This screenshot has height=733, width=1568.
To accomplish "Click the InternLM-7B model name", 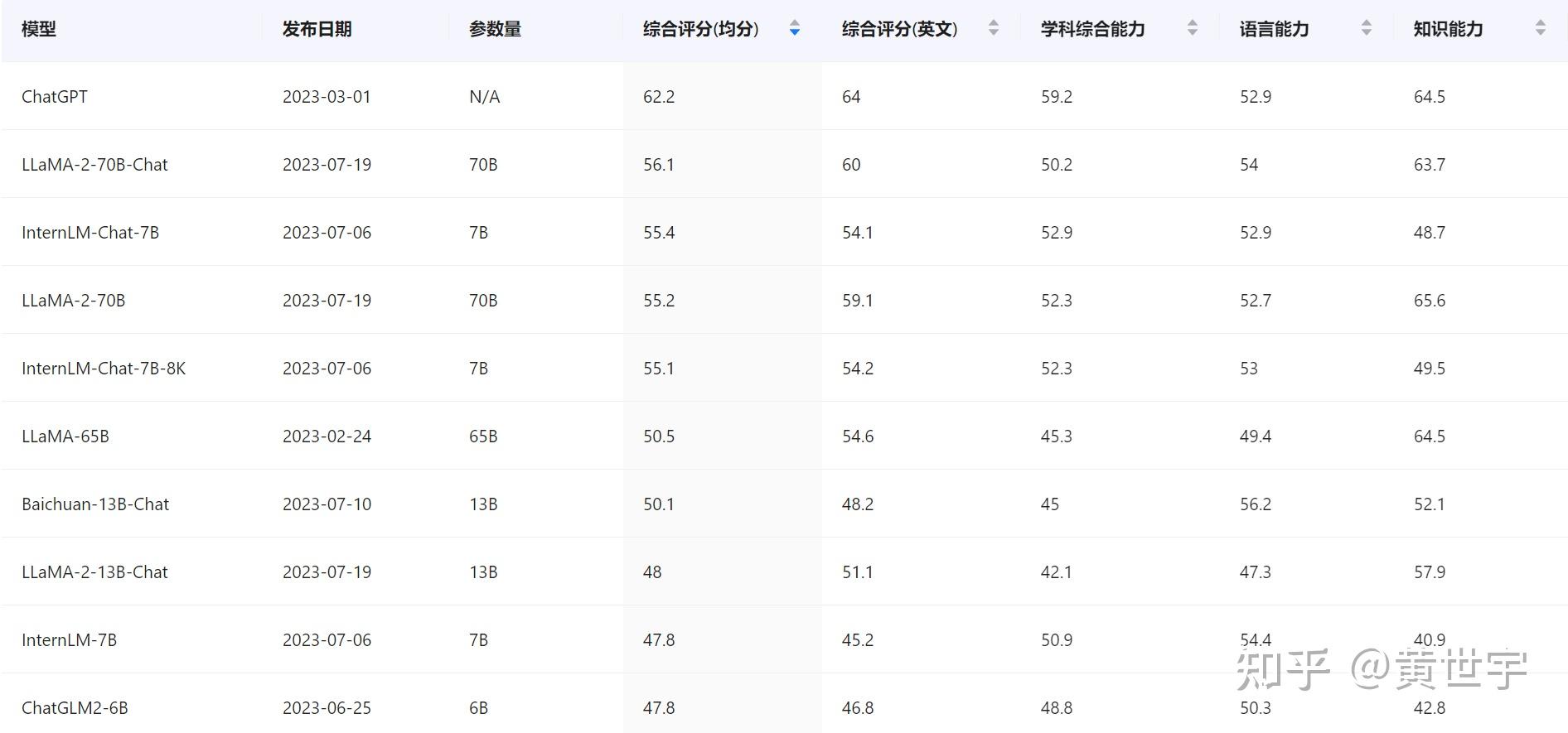I will [x=69, y=640].
